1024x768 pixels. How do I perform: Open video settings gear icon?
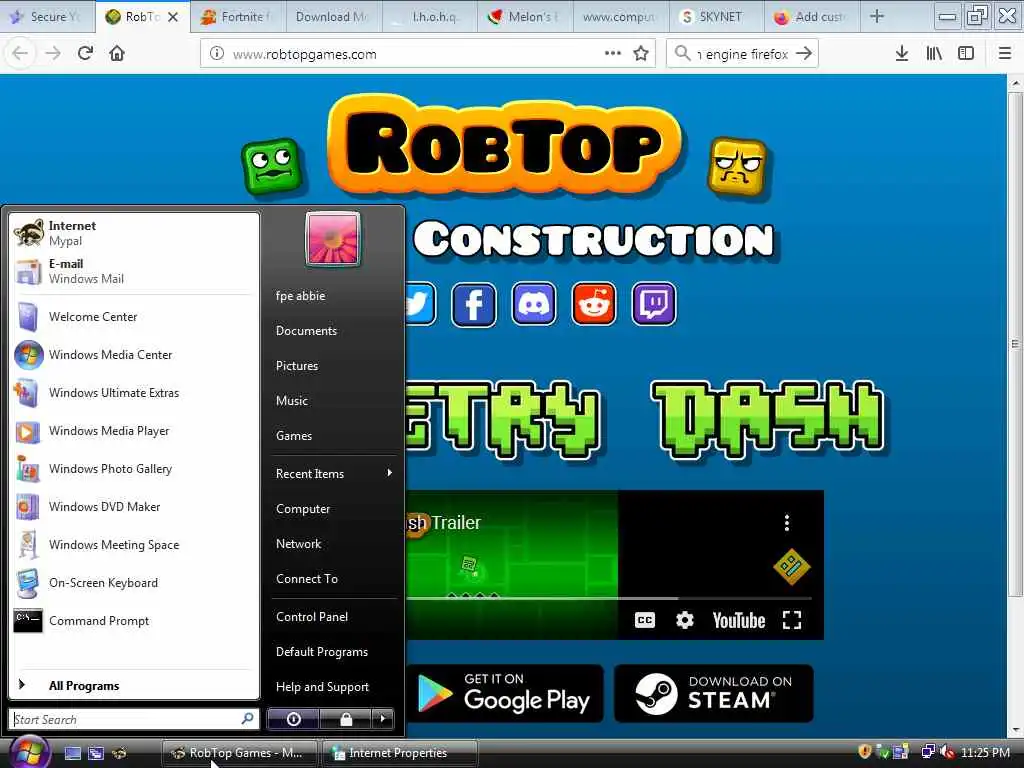(684, 620)
